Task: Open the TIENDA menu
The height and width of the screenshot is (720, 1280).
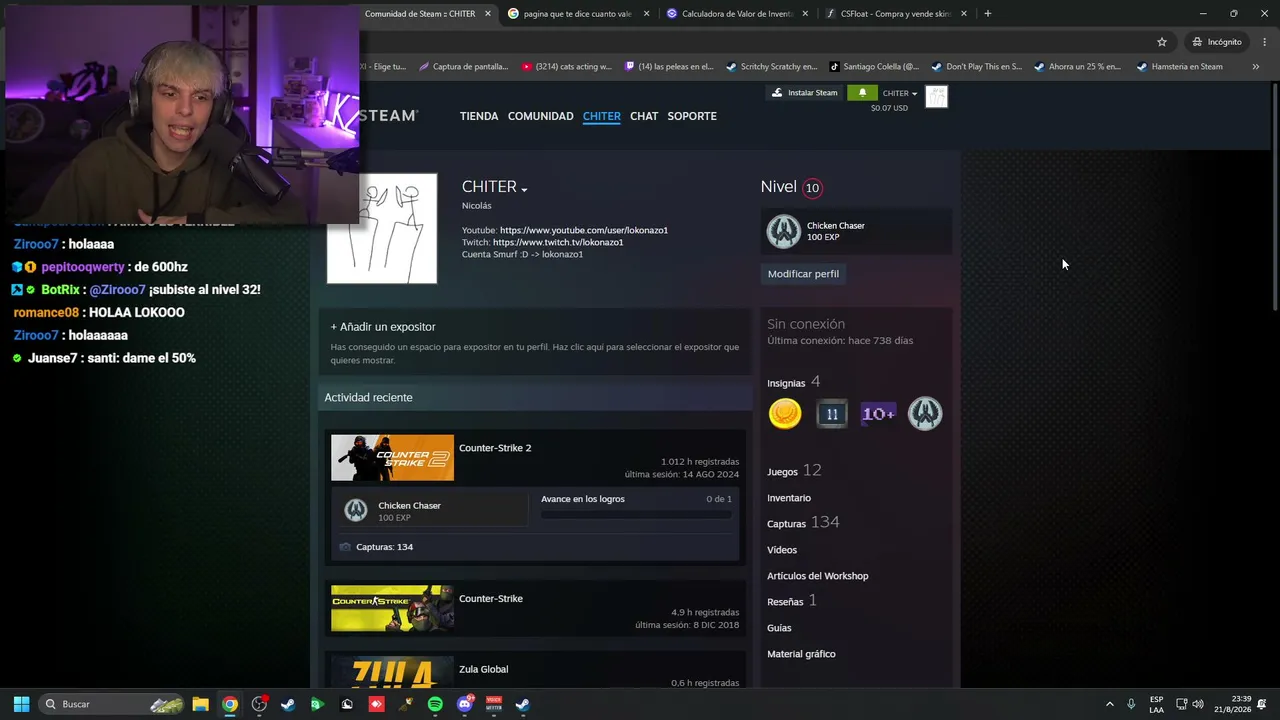Action: tap(479, 116)
